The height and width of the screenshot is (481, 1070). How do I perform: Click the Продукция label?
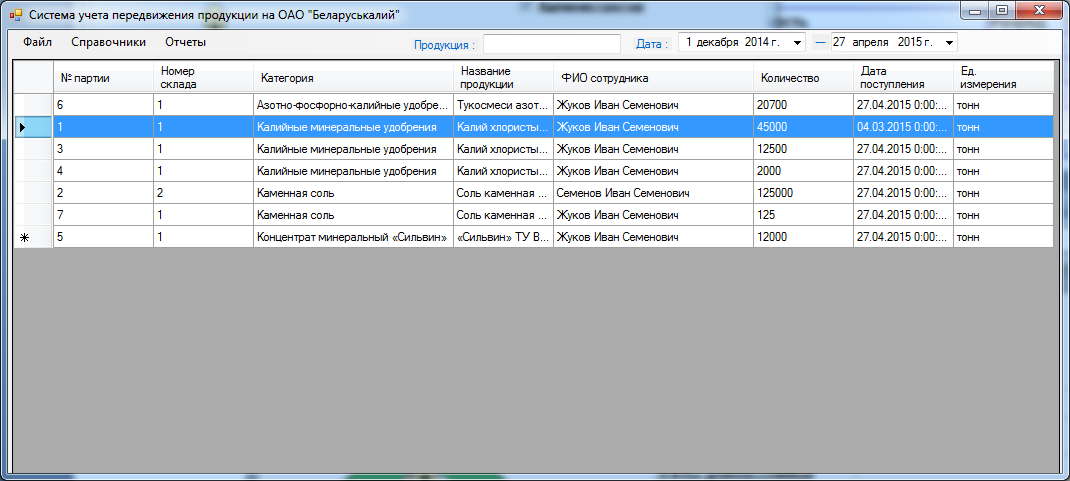444,45
